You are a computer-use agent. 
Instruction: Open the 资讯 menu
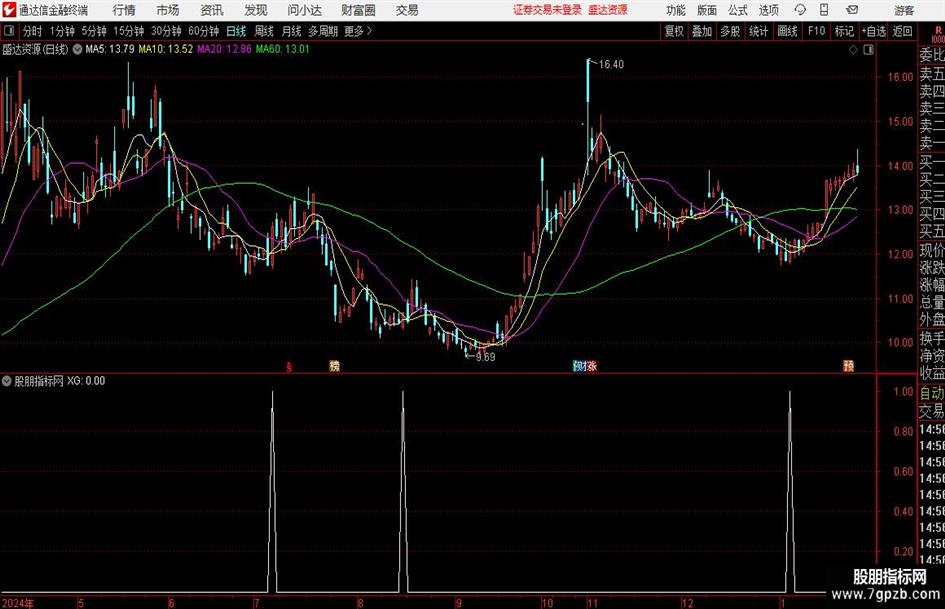(x=212, y=10)
